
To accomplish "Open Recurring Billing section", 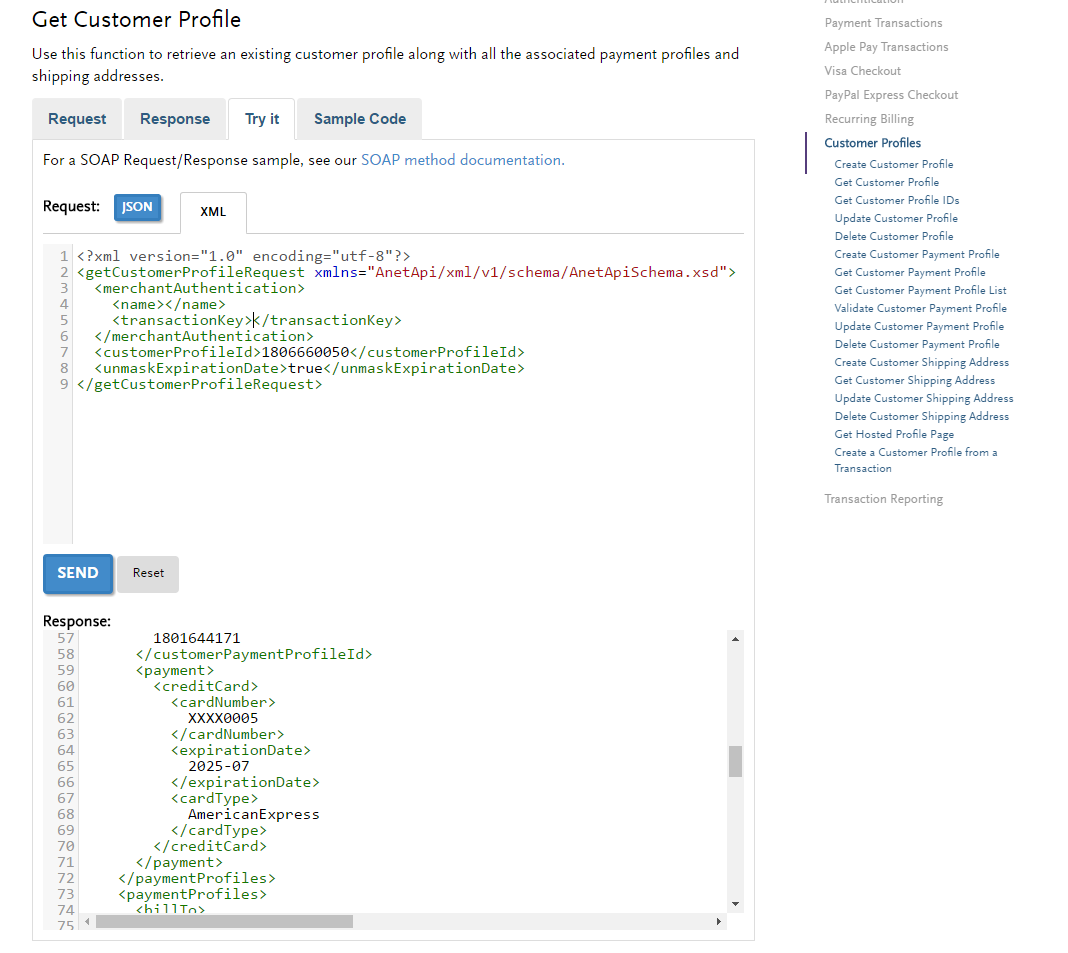I will pos(869,119).
